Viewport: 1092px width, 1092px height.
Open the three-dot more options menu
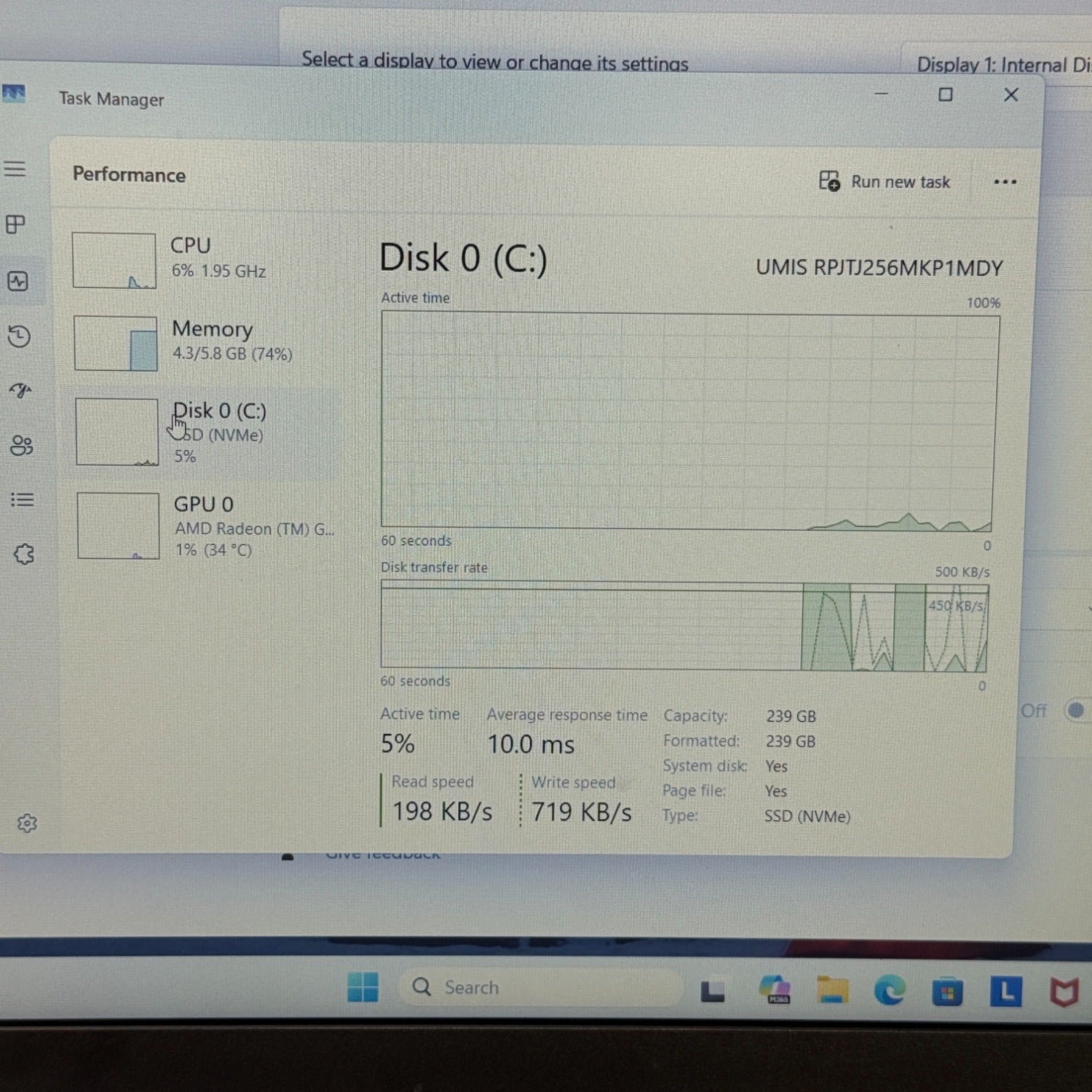(x=1005, y=182)
